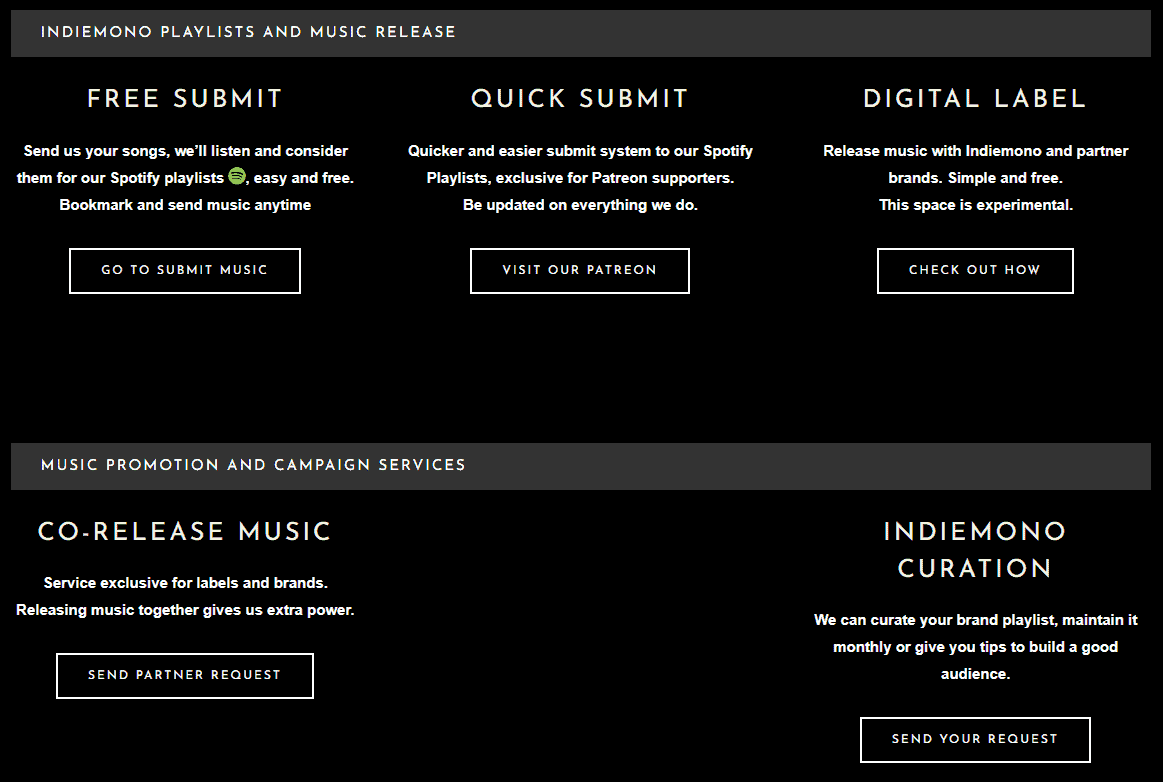Click the 'Service exclusive for labels' text

point(185,583)
